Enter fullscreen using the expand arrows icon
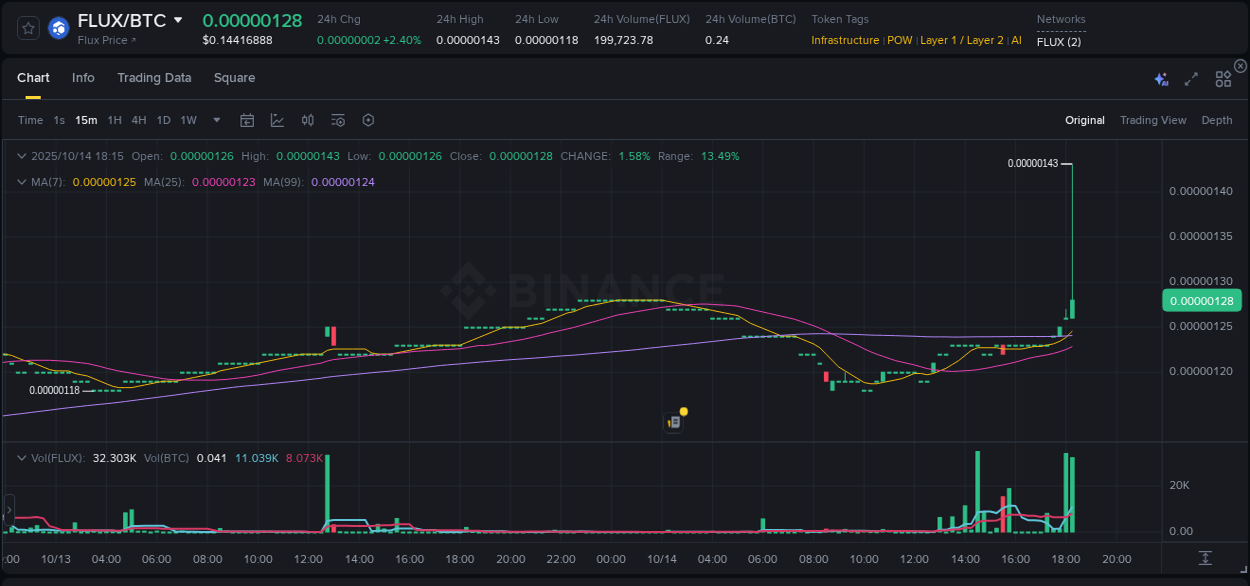Screen dimensions: 1250x586 (x=1190, y=77)
